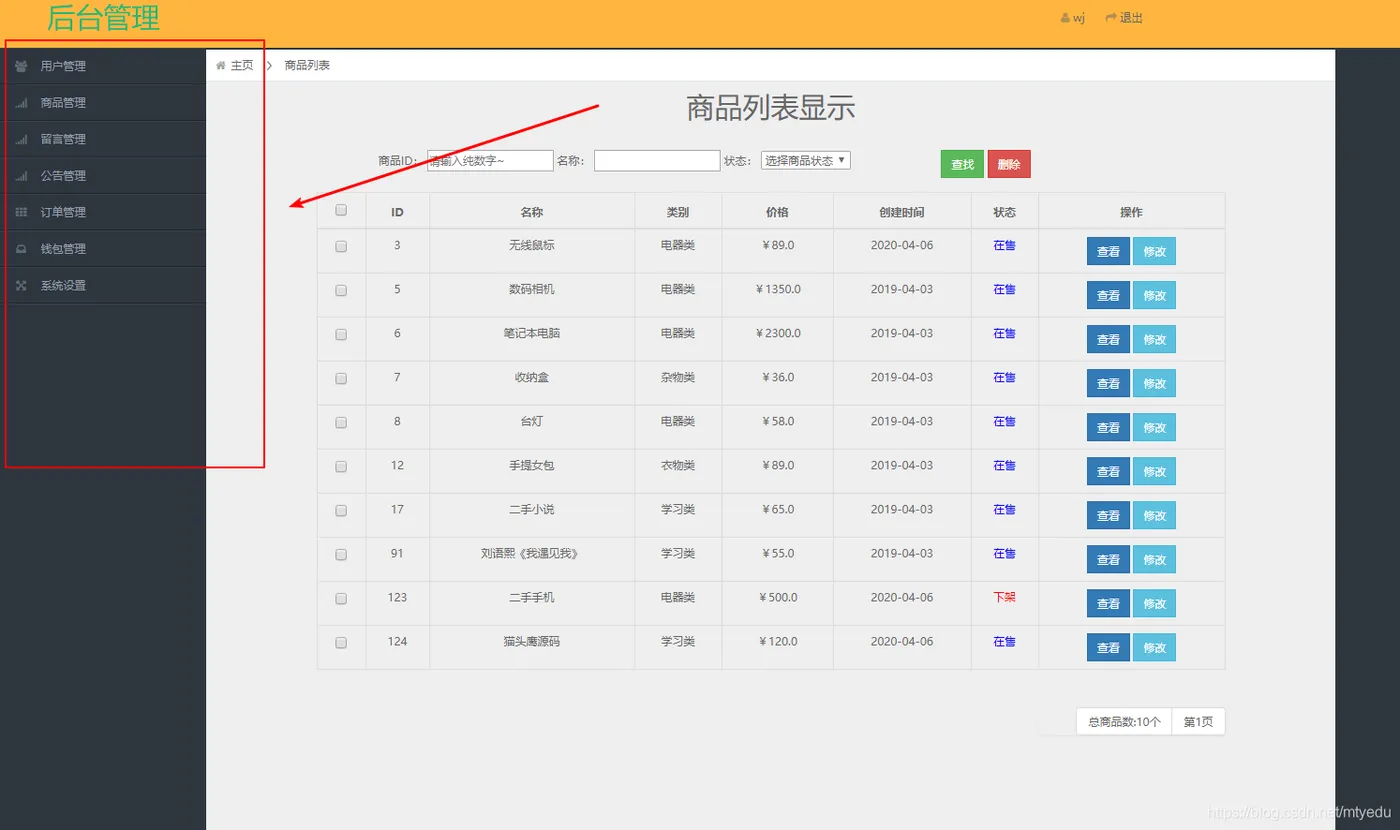Click 查看 for 二手小说
Screen dimensions: 1400x830
tap(1108, 515)
